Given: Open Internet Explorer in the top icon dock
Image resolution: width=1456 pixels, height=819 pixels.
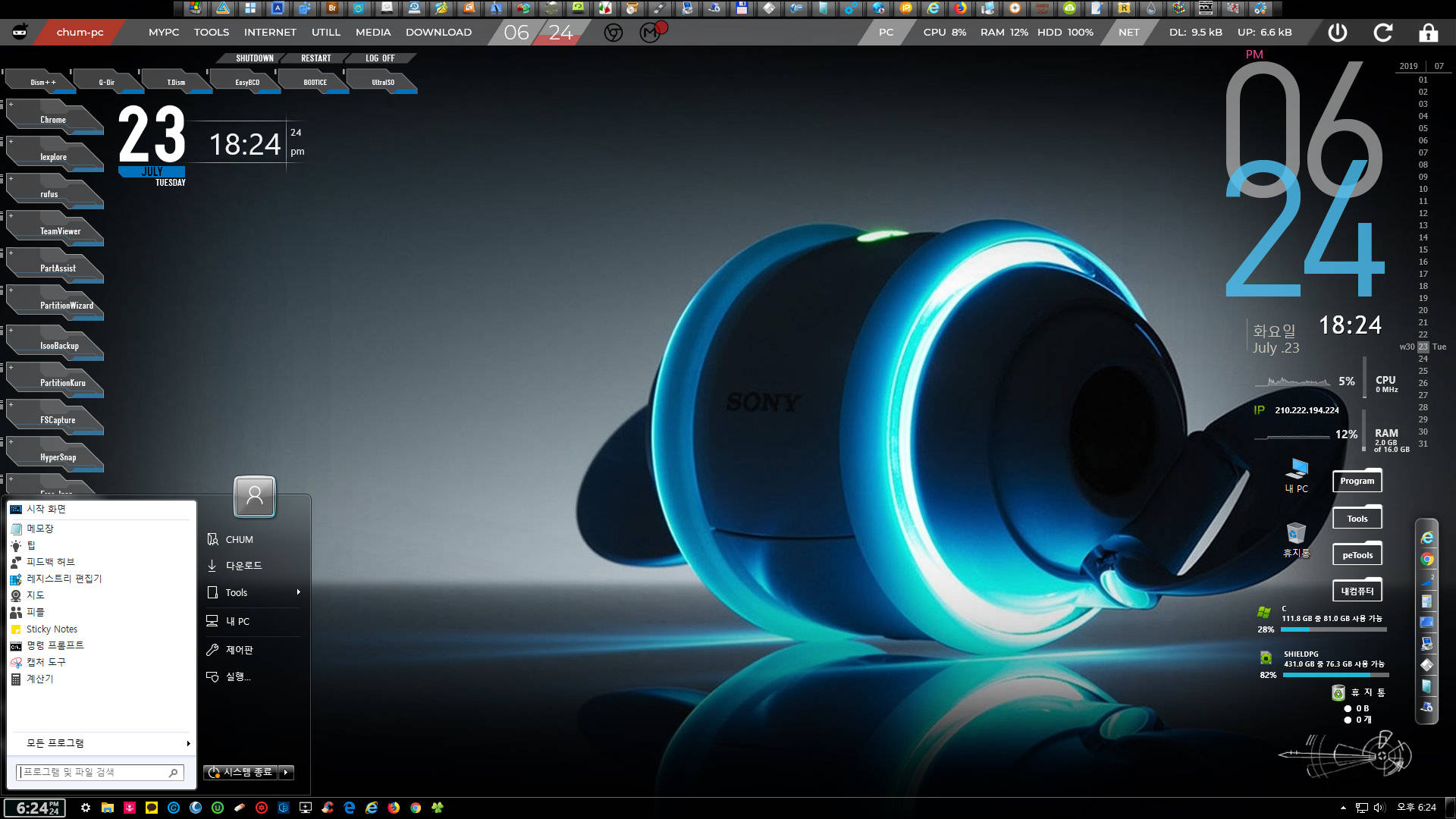Looking at the screenshot, I should point(933,8).
